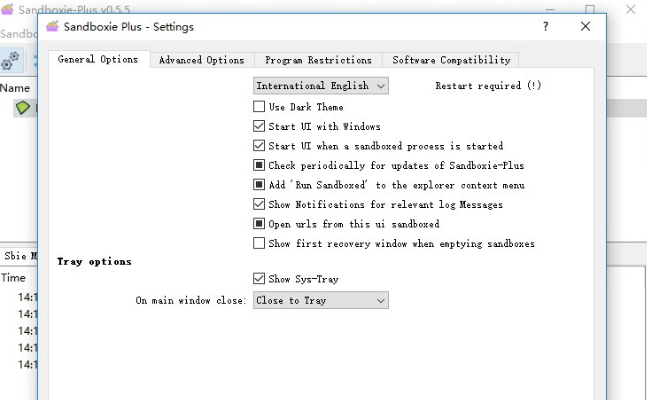Open the Close to Tray dropdown
This screenshot has height=400, width=647.
pyautogui.click(x=321, y=300)
